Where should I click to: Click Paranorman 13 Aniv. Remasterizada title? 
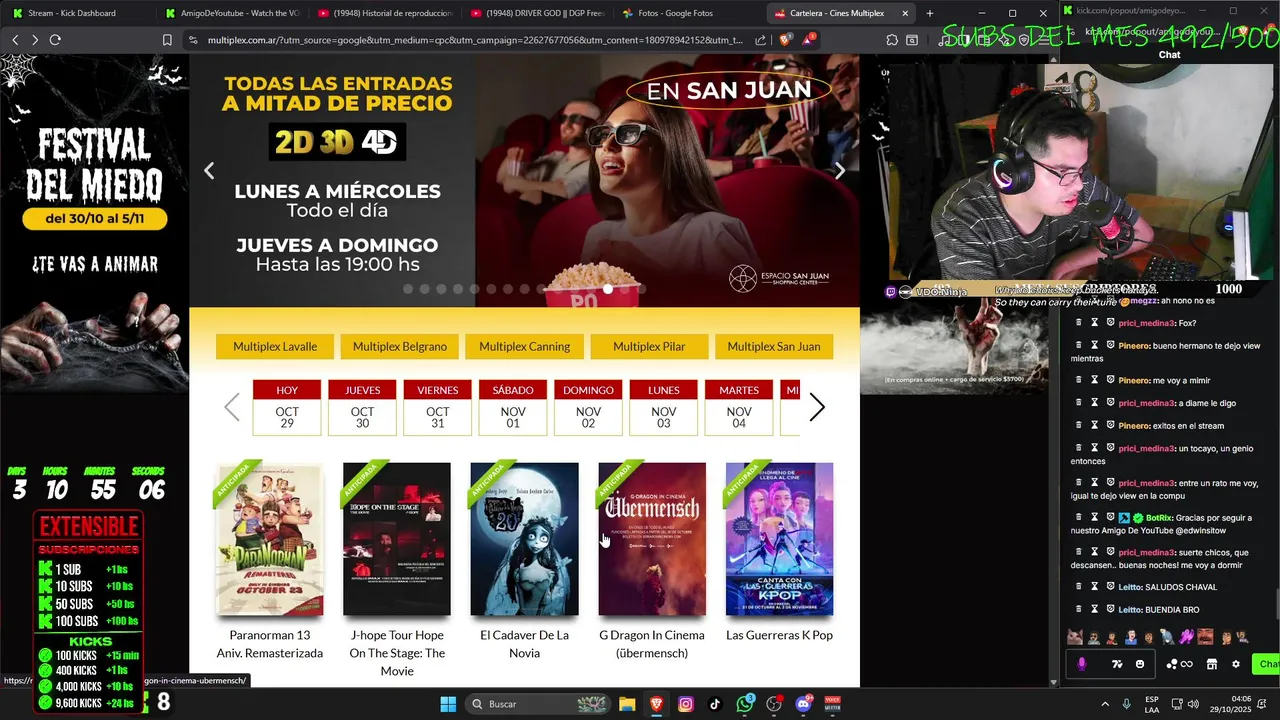coord(270,644)
